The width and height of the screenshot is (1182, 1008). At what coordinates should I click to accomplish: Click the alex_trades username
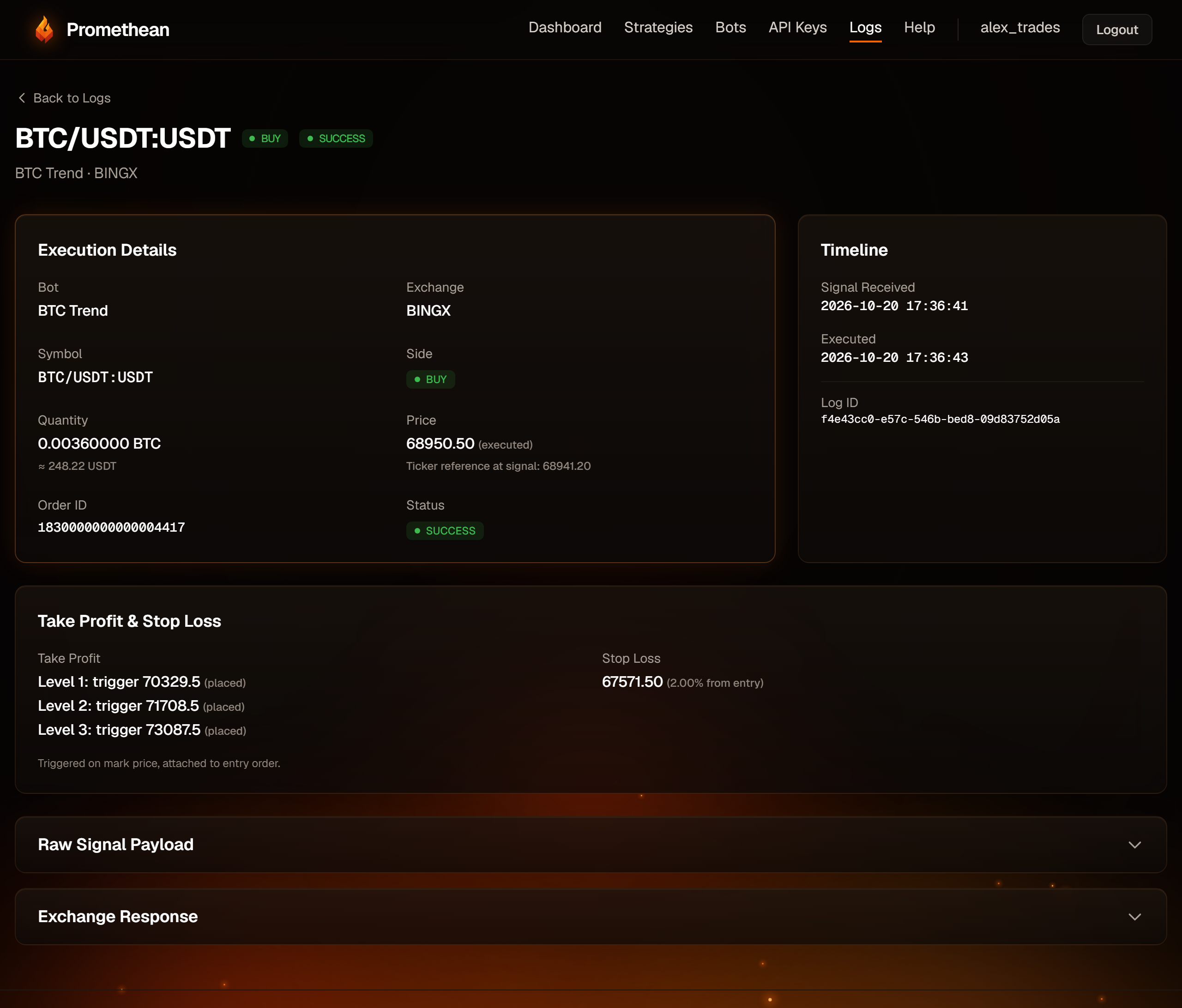point(1020,27)
